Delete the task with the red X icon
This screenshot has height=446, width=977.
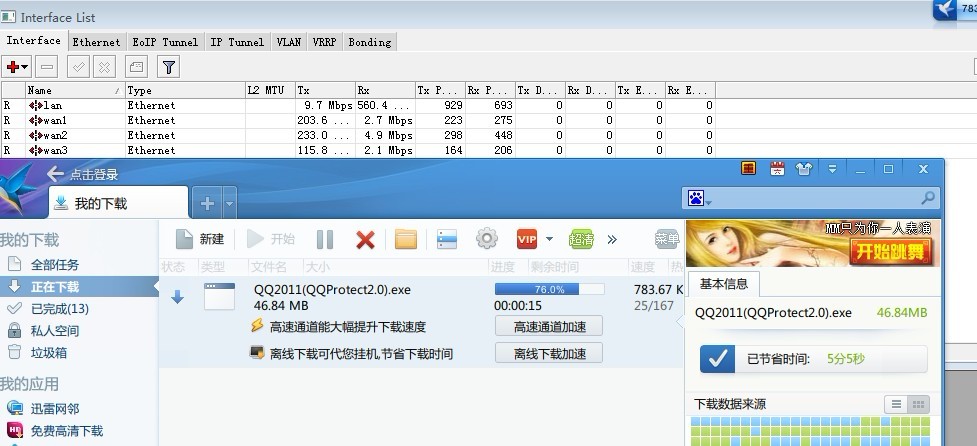365,239
